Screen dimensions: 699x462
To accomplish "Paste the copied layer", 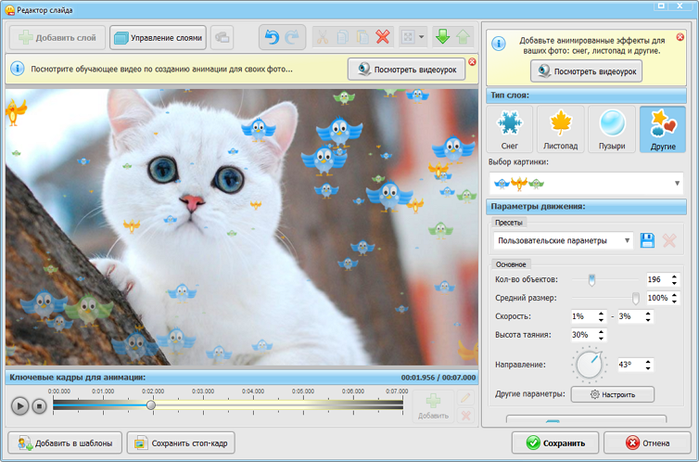I will 362,37.
